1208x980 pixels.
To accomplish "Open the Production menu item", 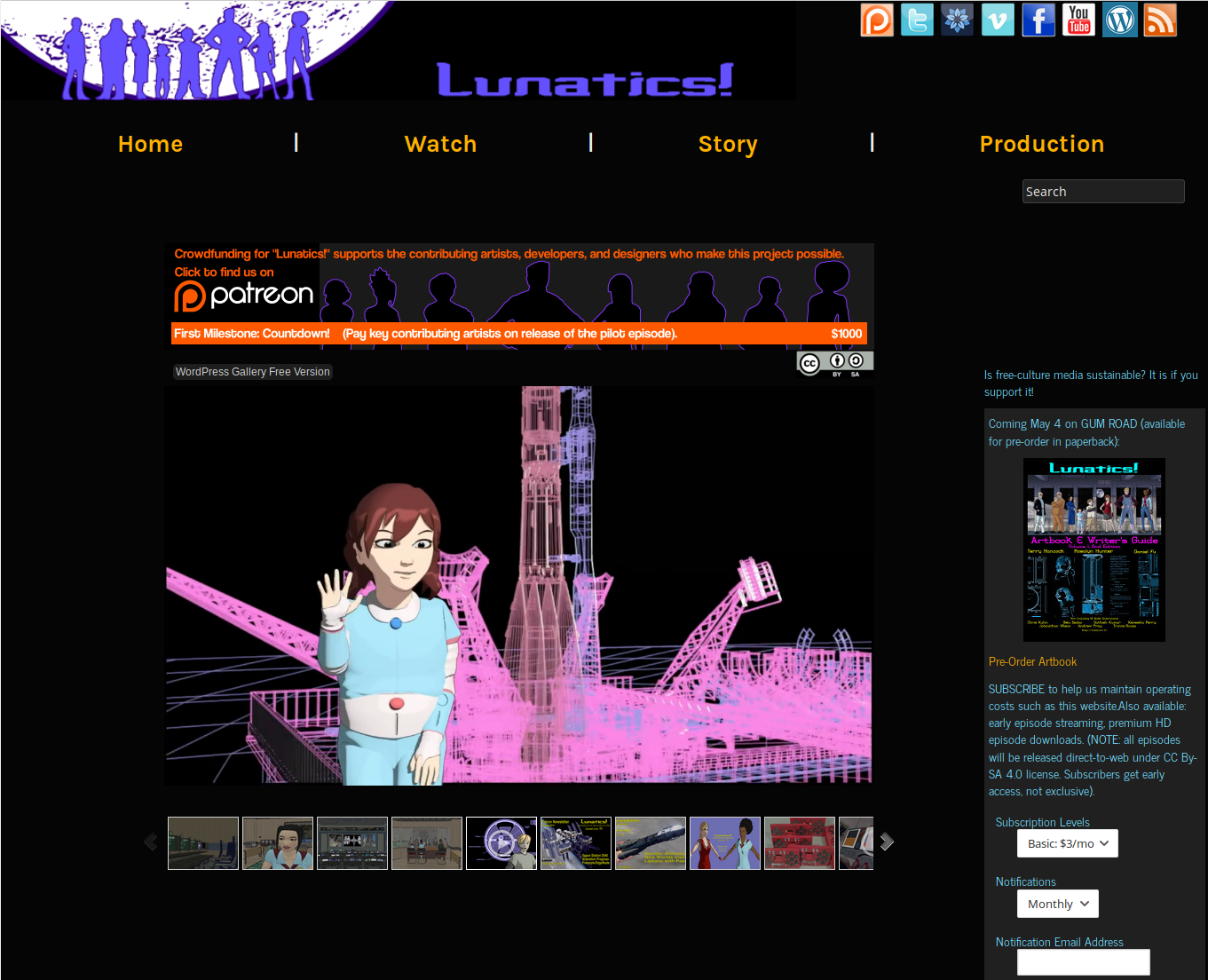I will [1041, 144].
